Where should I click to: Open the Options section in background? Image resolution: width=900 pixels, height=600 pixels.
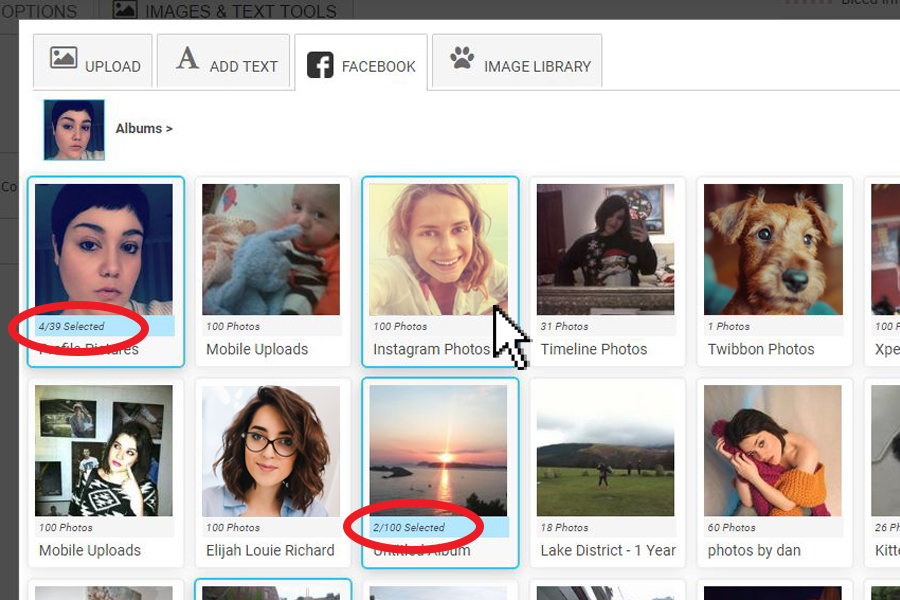(x=39, y=11)
